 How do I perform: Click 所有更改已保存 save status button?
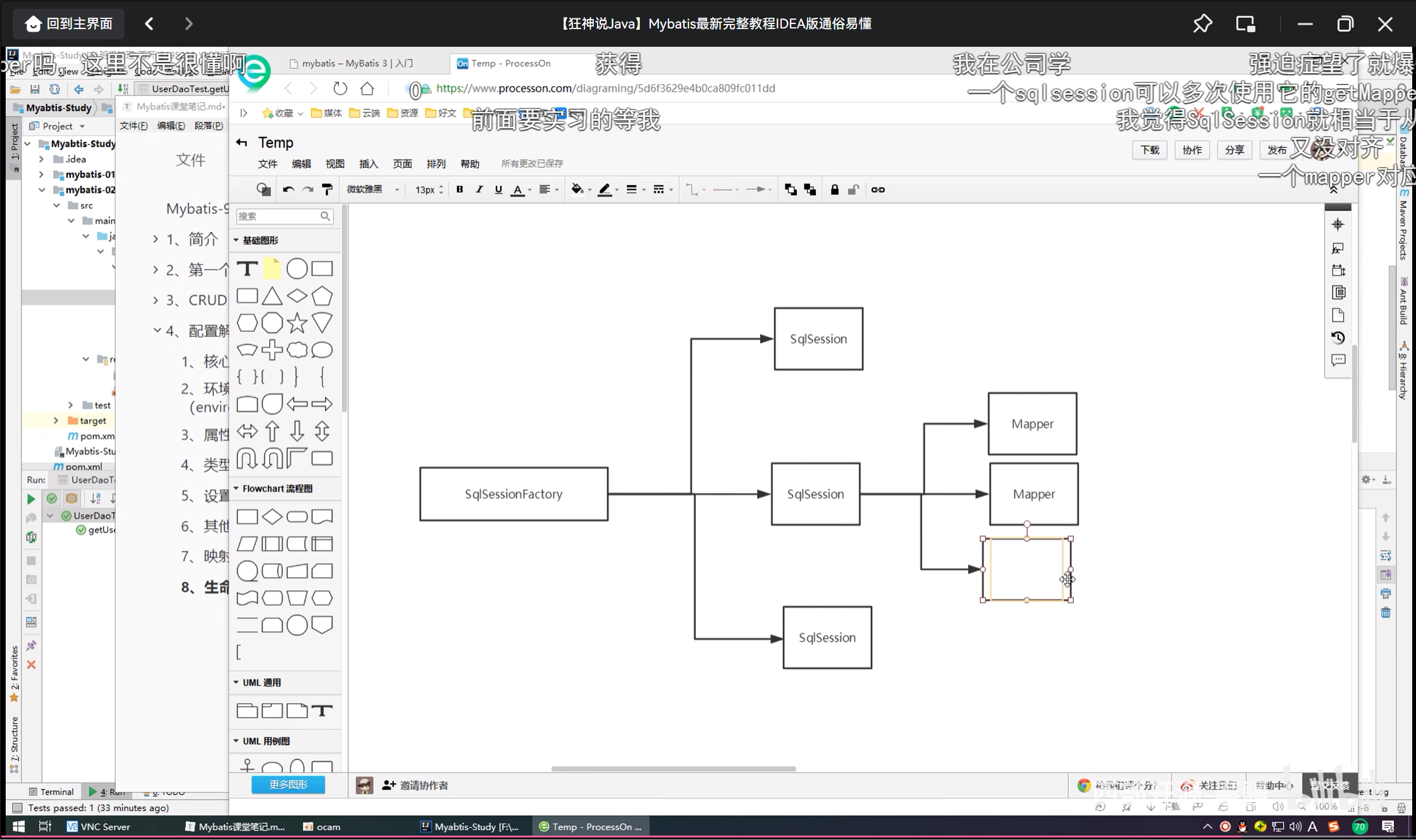tap(529, 163)
